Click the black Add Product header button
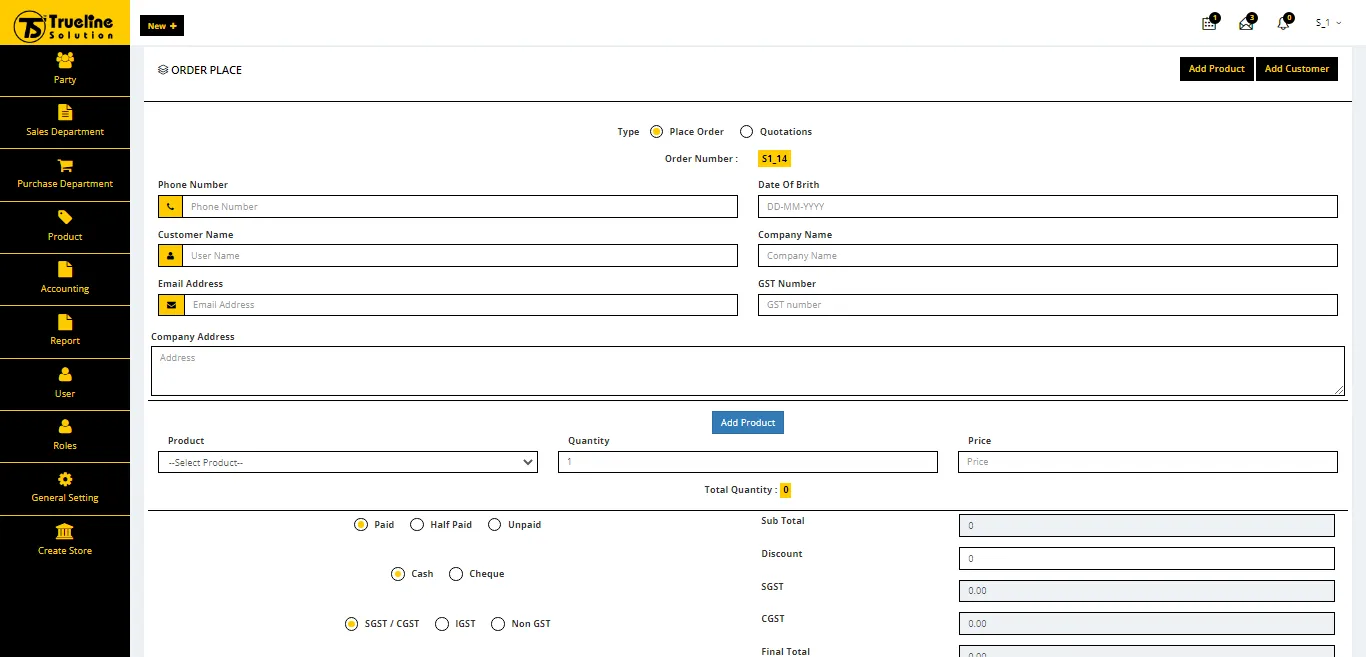 [1216, 69]
